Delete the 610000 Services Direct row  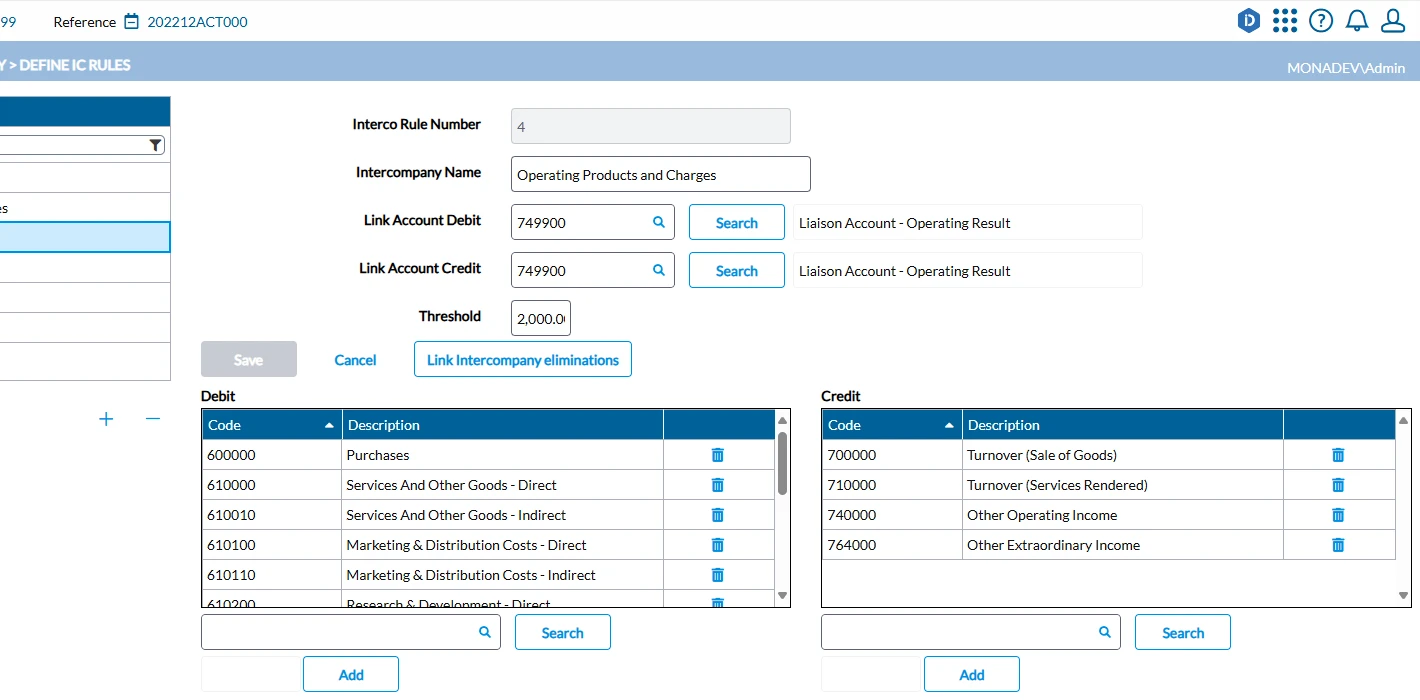point(717,485)
